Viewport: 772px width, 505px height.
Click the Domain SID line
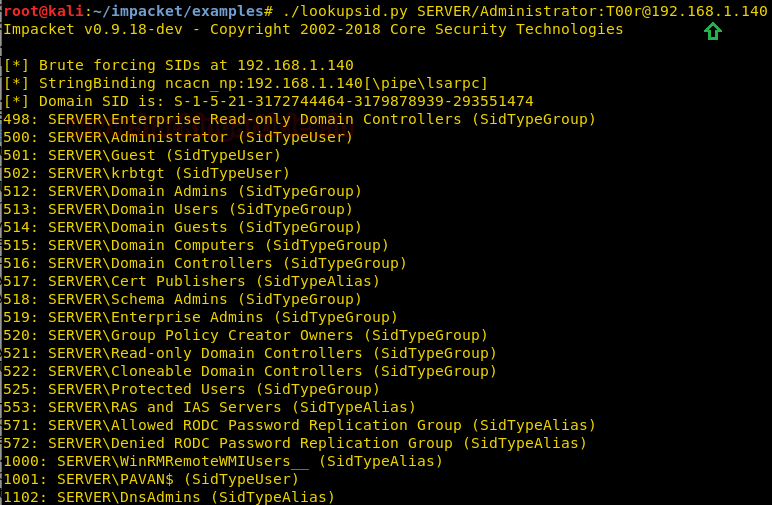coord(269,101)
